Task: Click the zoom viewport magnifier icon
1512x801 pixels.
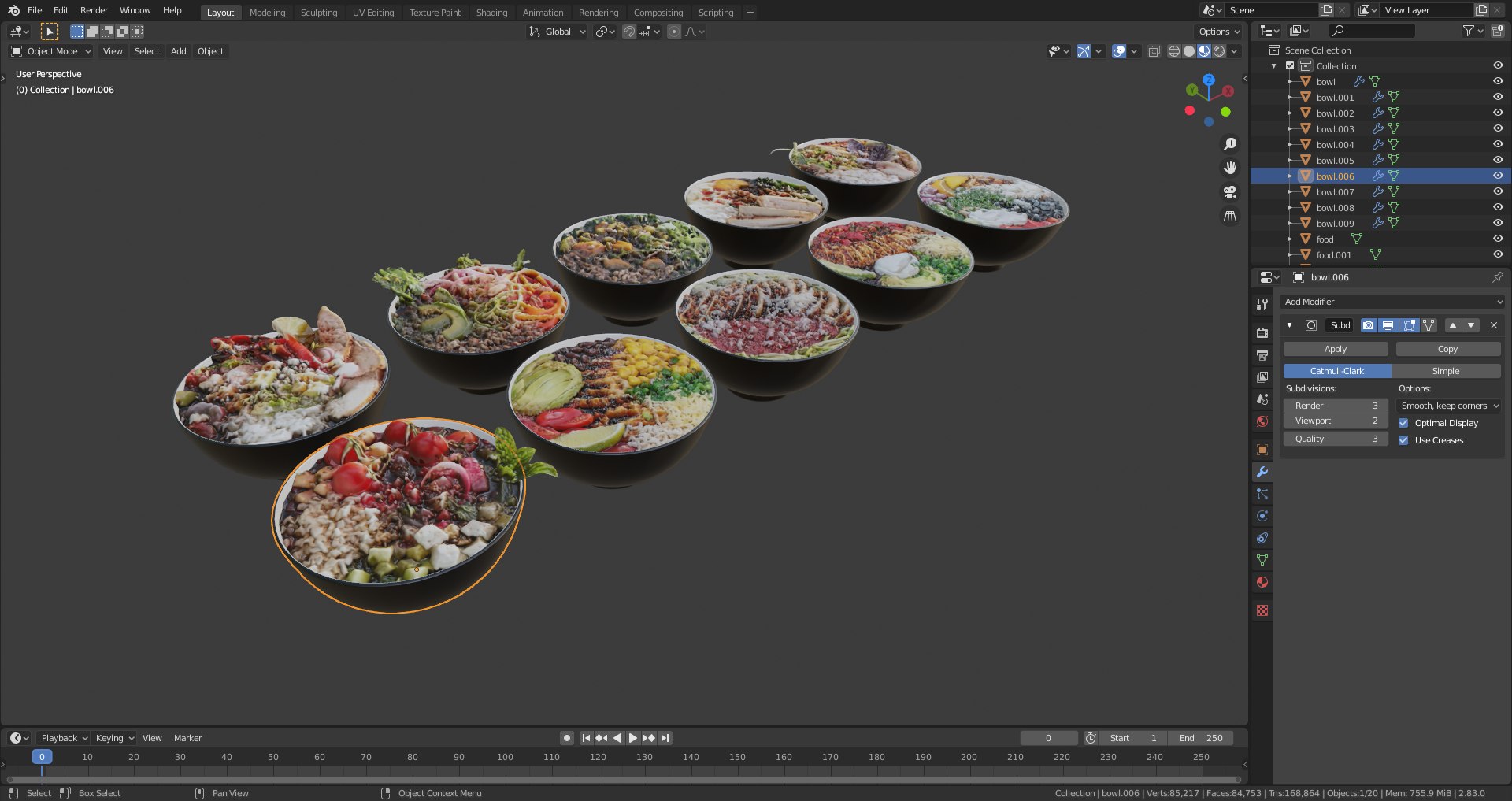Action: tap(1230, 144)
